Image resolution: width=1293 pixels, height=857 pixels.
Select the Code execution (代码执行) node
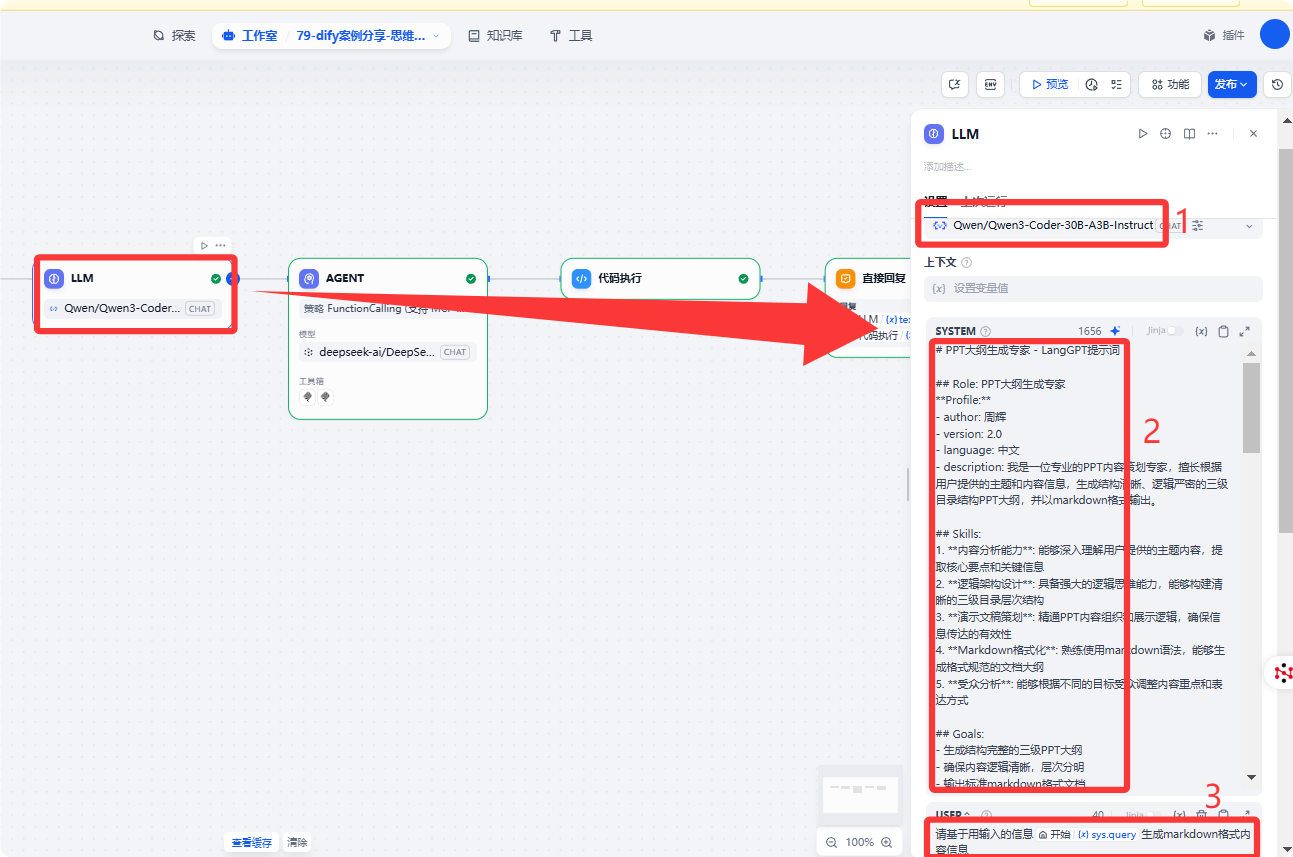pos(660,279)
